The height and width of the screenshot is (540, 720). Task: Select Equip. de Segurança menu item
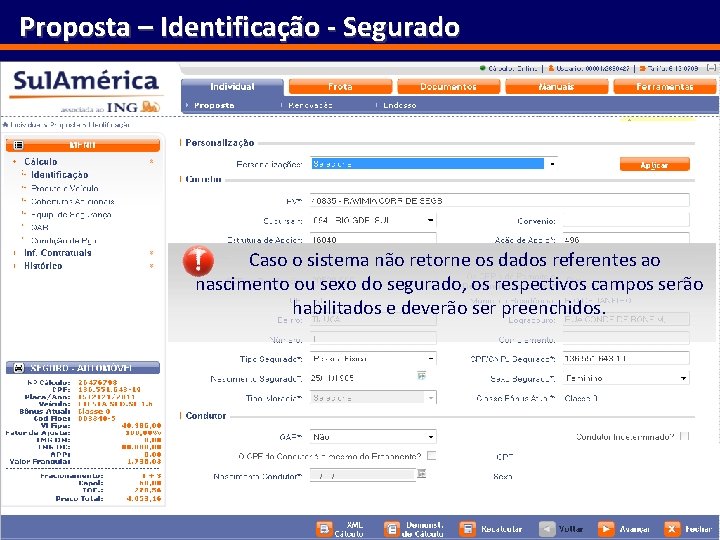click(x=71, y=214)
